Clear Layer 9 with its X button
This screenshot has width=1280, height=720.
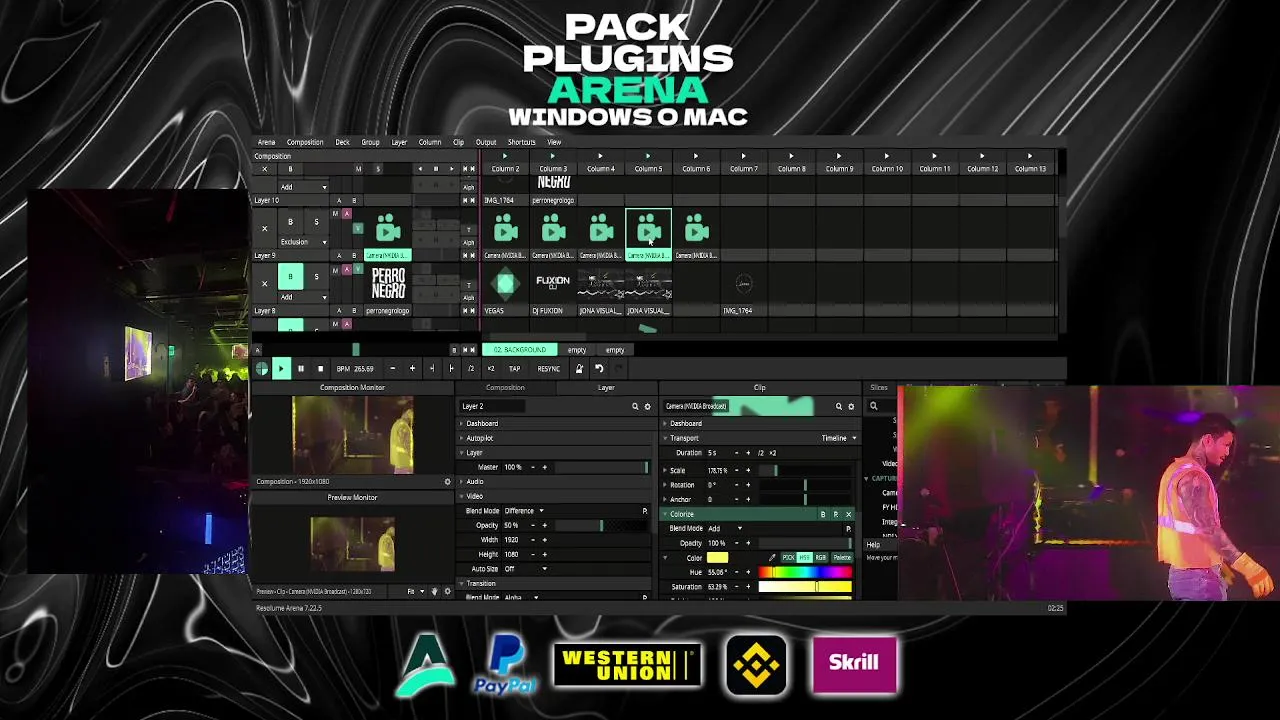click(265, 229)
